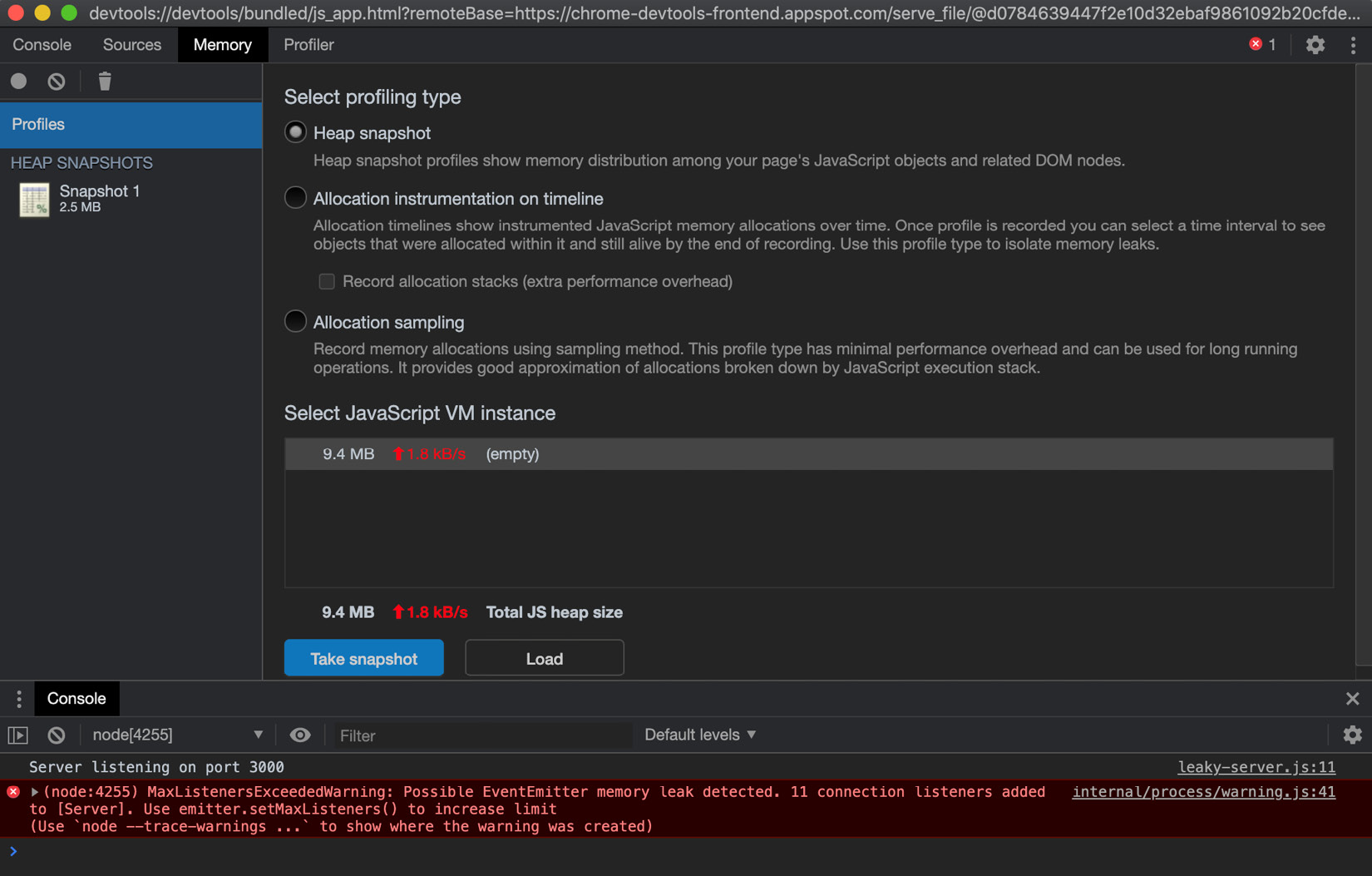The image size is (1372, 876).
Task: Open the Profiler panel
Action: 308,44
